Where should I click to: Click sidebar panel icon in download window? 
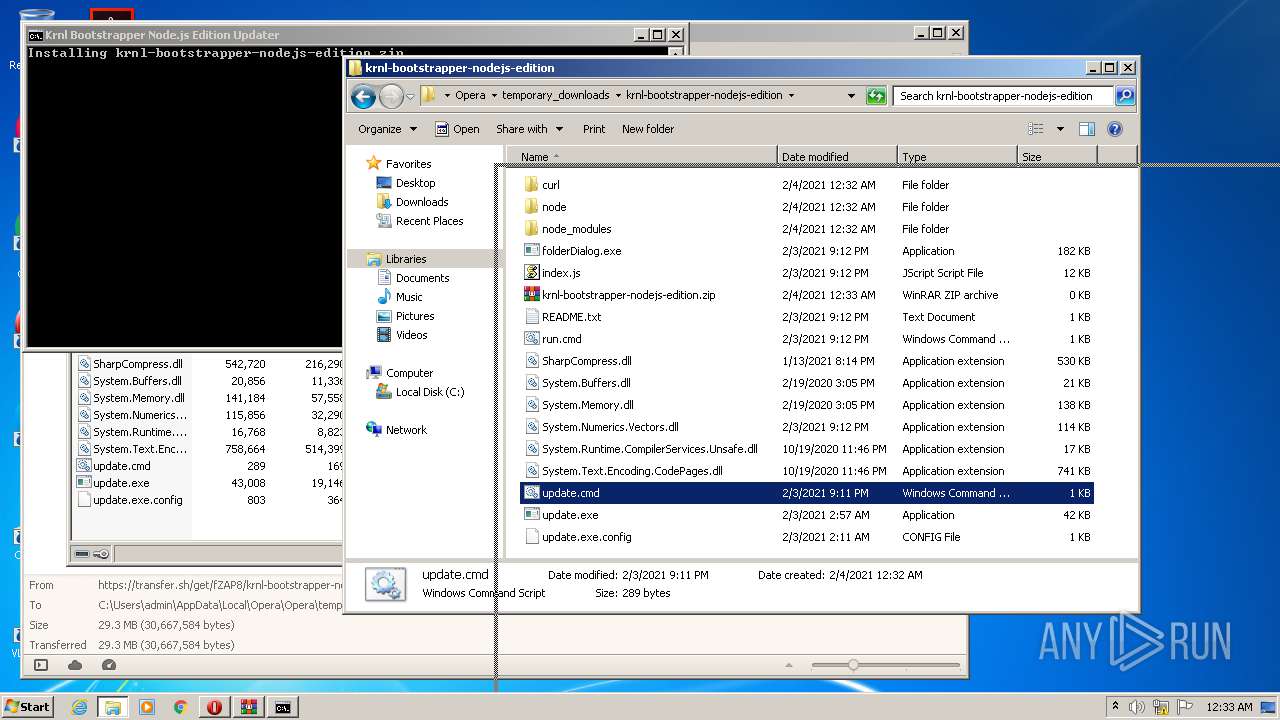[41, 665]
